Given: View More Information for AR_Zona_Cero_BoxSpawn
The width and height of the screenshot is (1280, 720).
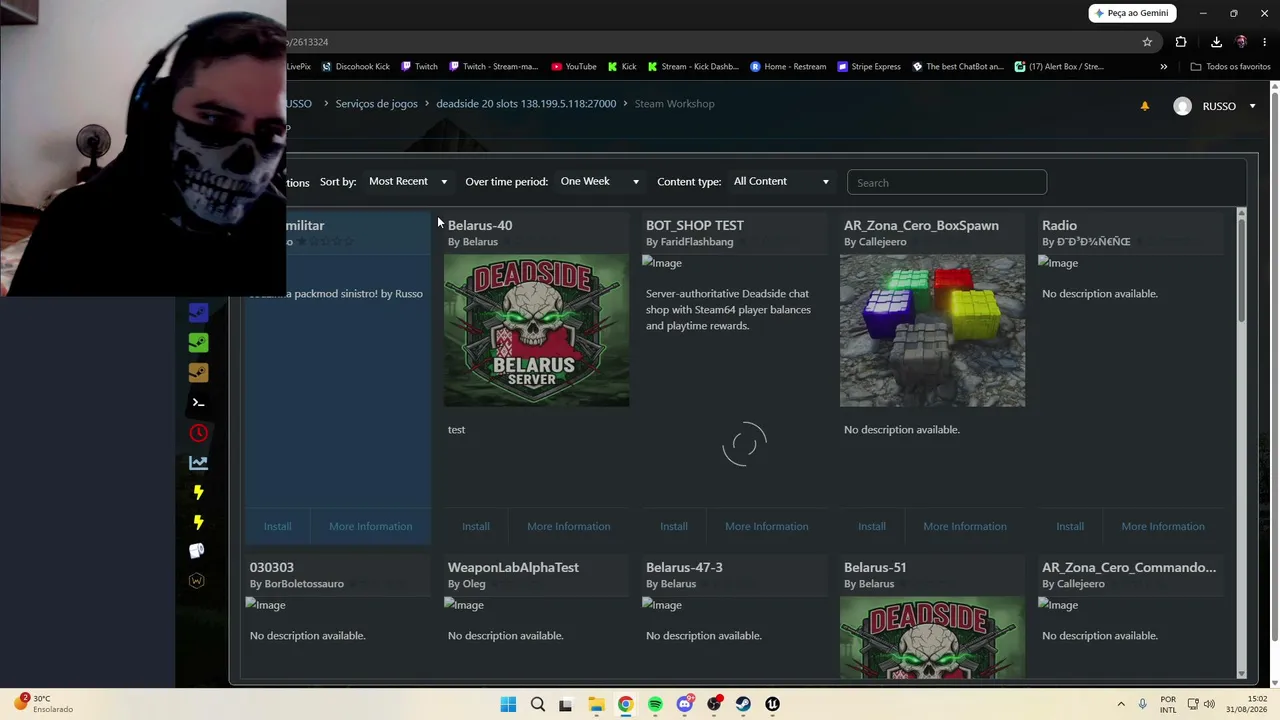Looking at the screenshot, I should (964, 527).
